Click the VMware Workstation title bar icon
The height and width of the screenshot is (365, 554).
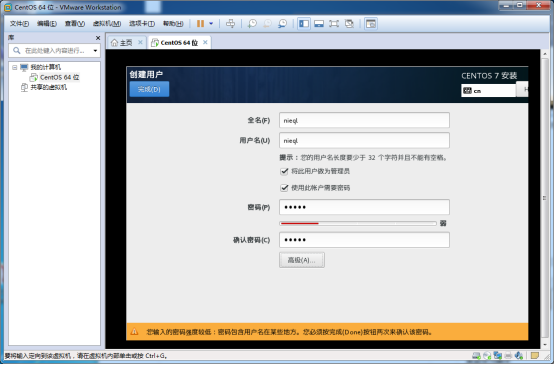click(7, 7)
